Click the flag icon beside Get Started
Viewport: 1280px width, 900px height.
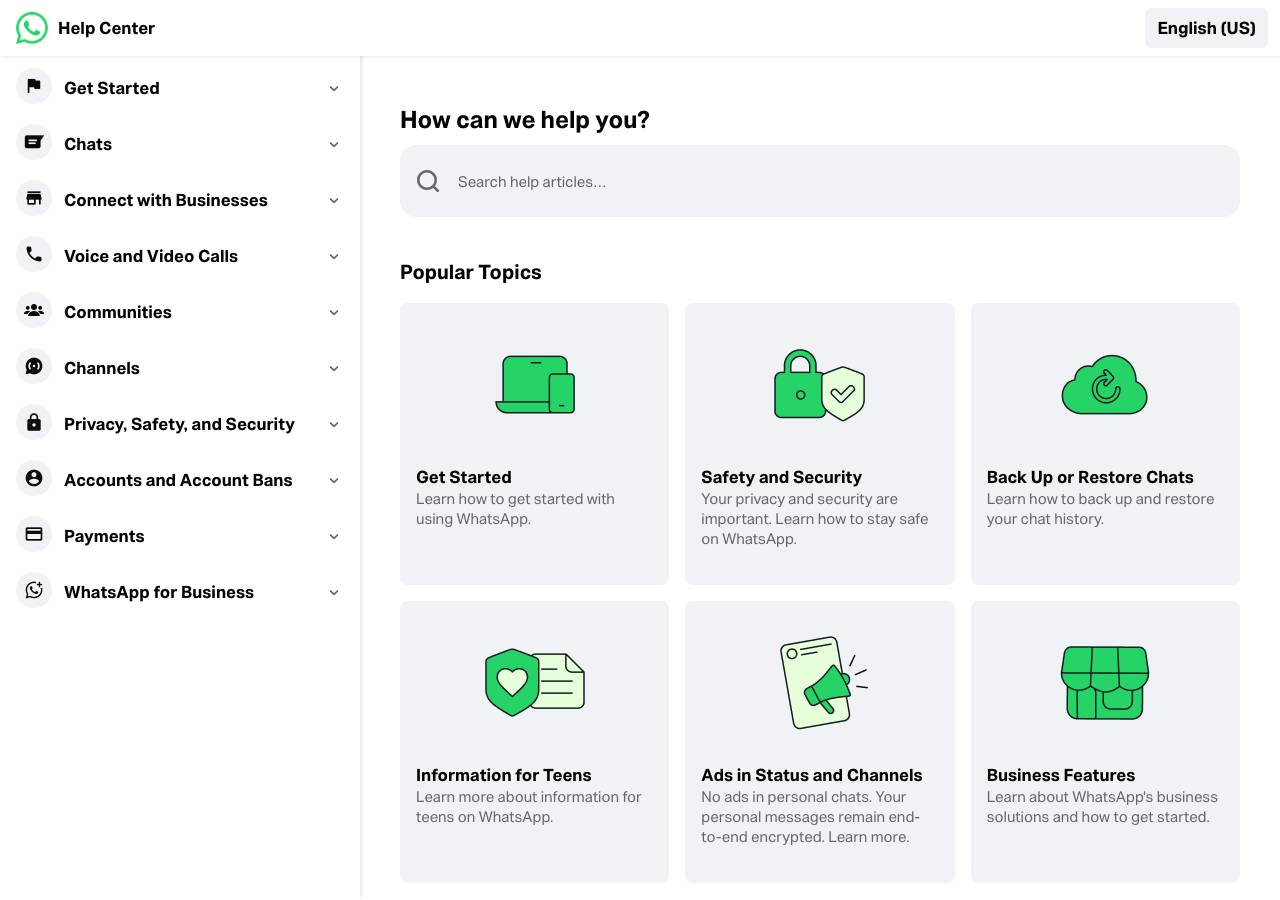34,86
